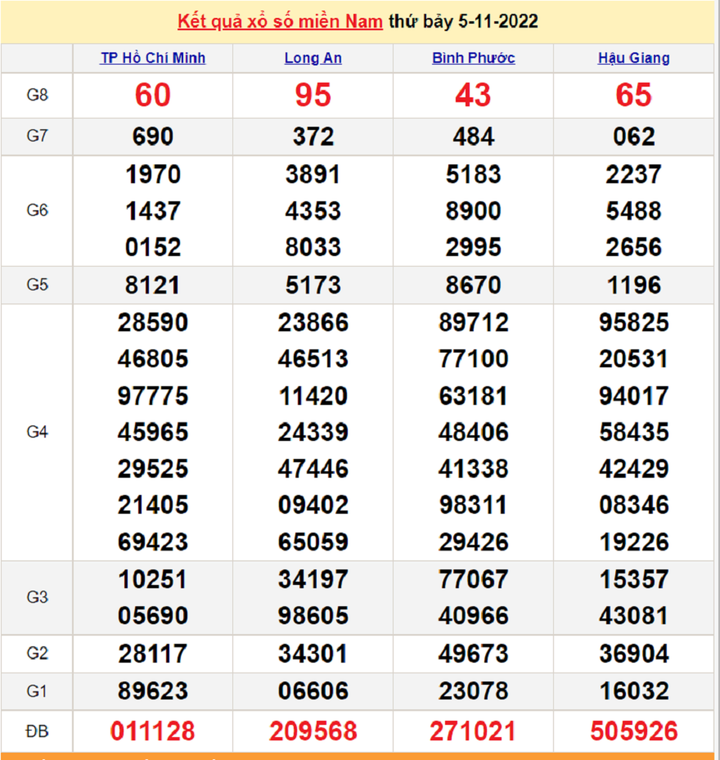Image resolution: width=720 pixels, height=760 pixels.
Task: Click the ĐB row label
Action: [x=37, y=731]
